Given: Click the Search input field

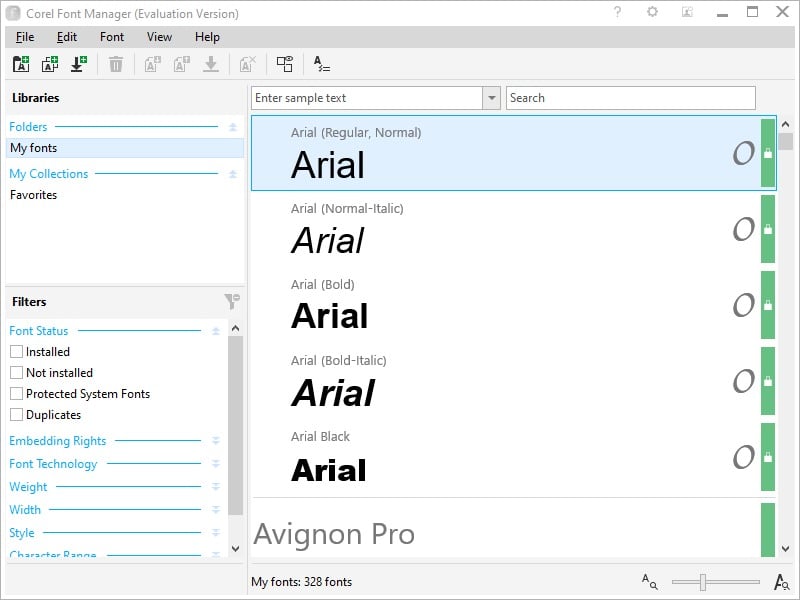Looking at the screenshot, I should click(631, 97).
